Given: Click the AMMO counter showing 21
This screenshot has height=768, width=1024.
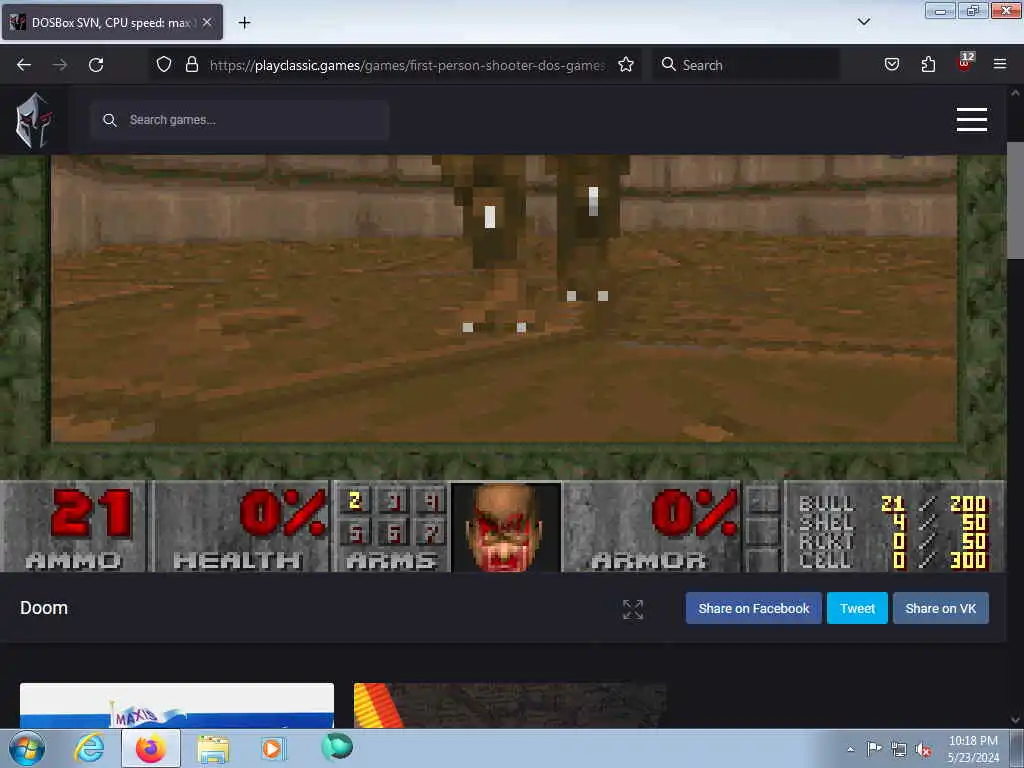Looking at the screenshot, I should coord(73,526).
